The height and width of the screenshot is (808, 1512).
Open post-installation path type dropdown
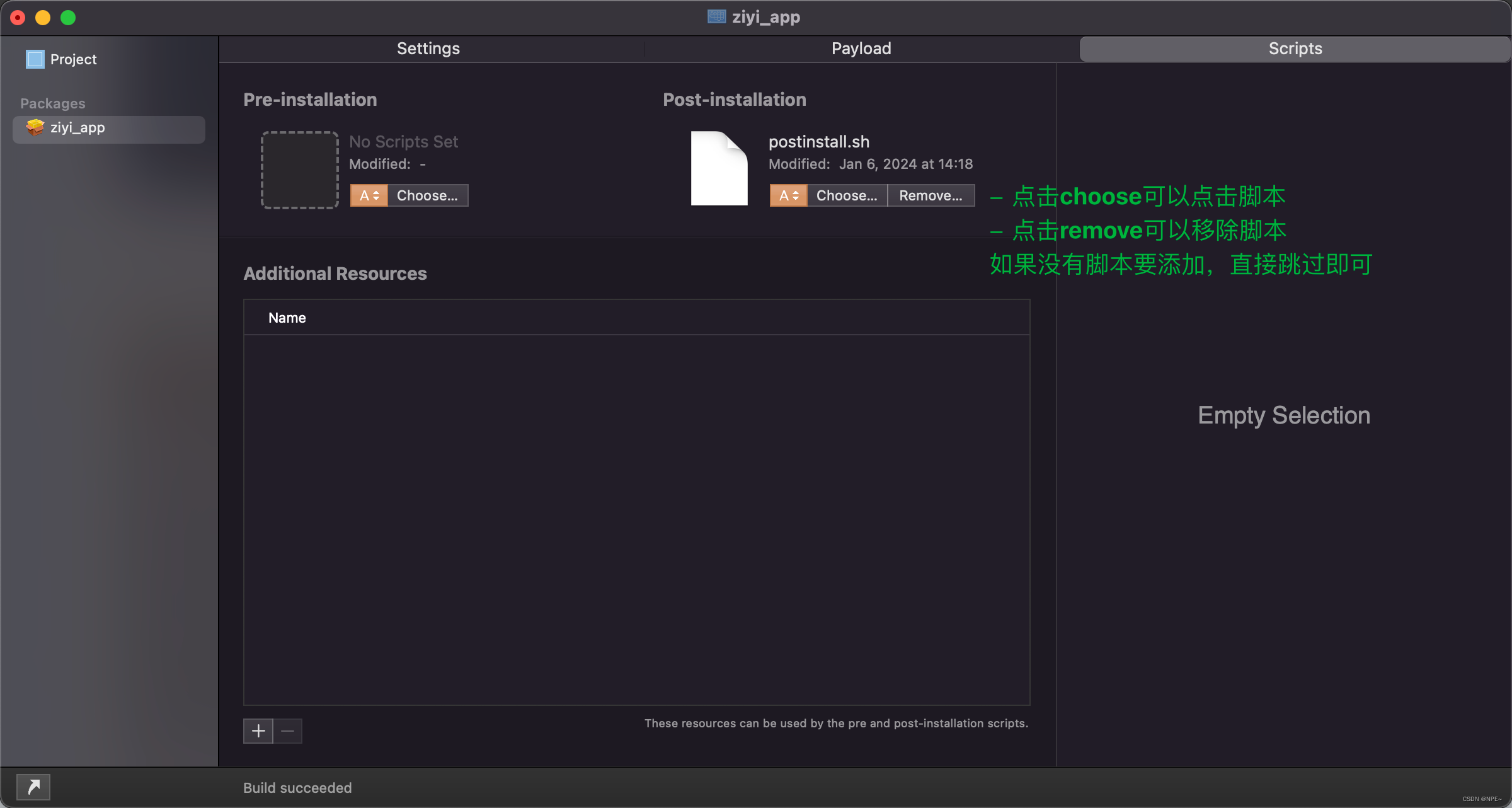coord(789,195)
